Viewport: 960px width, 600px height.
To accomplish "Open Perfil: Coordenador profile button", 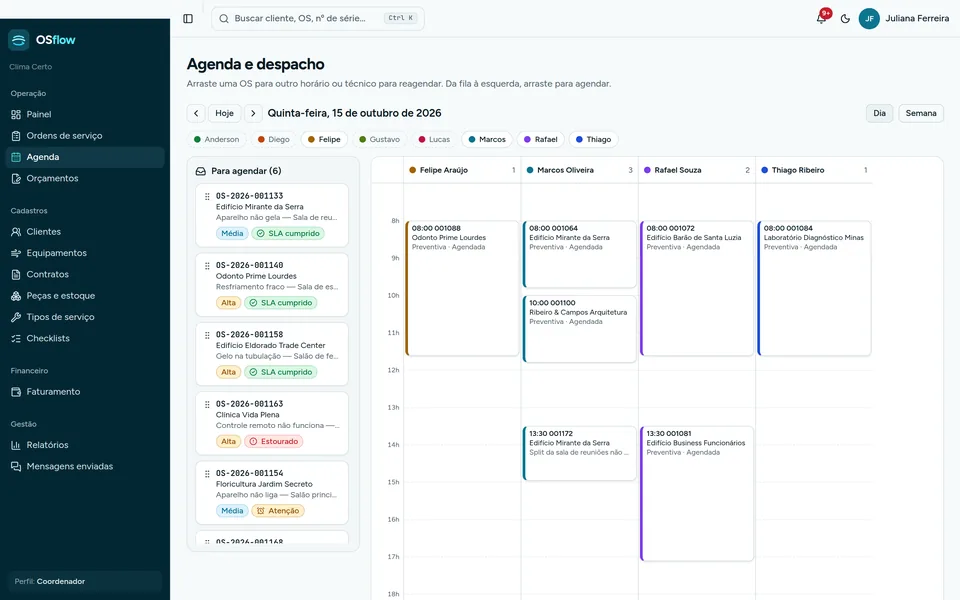I will coord(85,582).
